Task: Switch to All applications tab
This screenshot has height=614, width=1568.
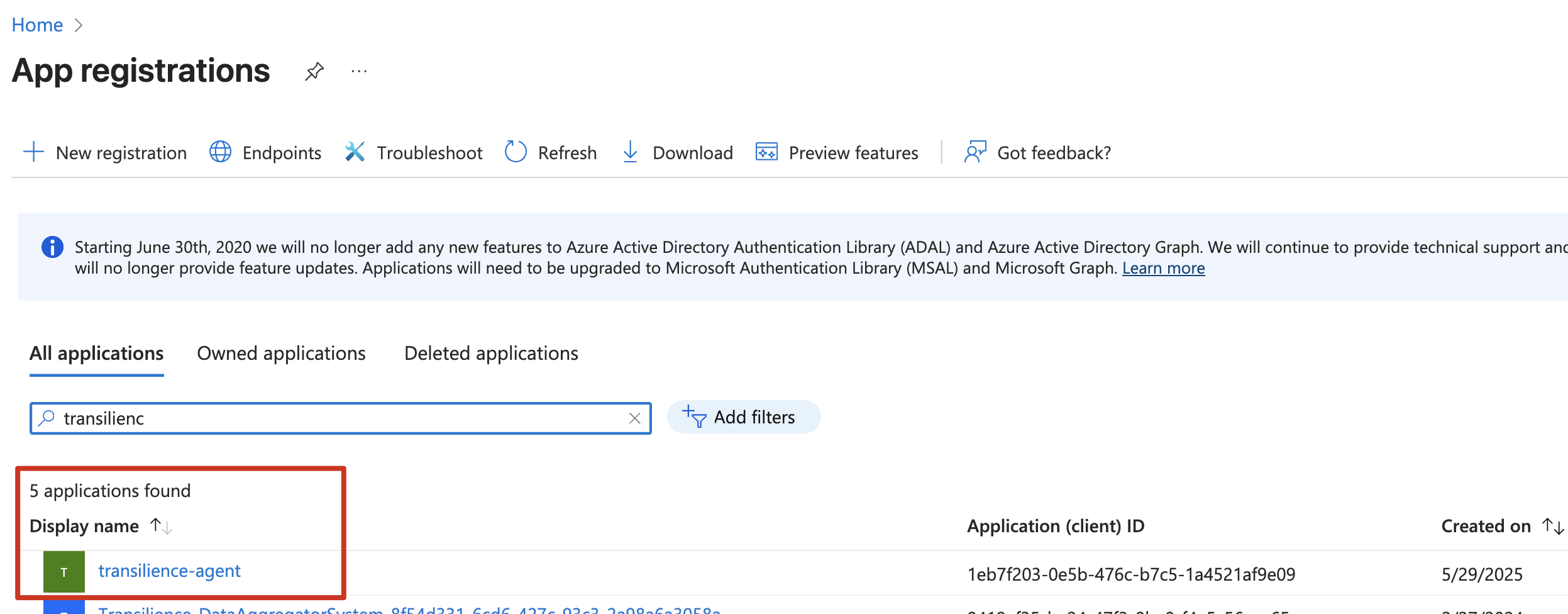Action: click(x=97, y=354)
